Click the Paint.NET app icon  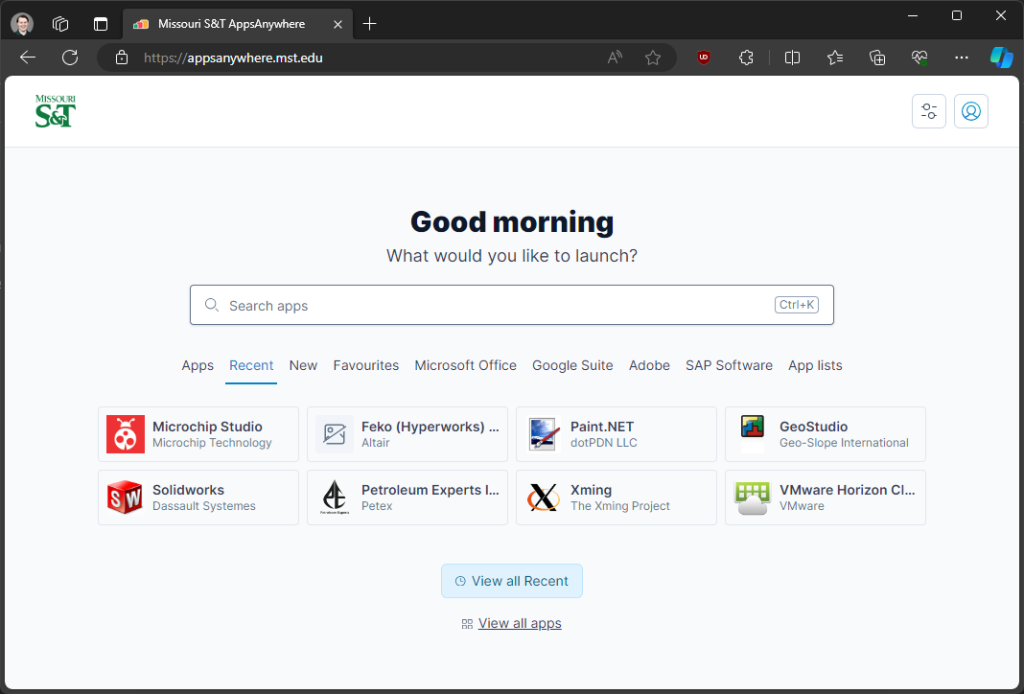tap(543, 434)
